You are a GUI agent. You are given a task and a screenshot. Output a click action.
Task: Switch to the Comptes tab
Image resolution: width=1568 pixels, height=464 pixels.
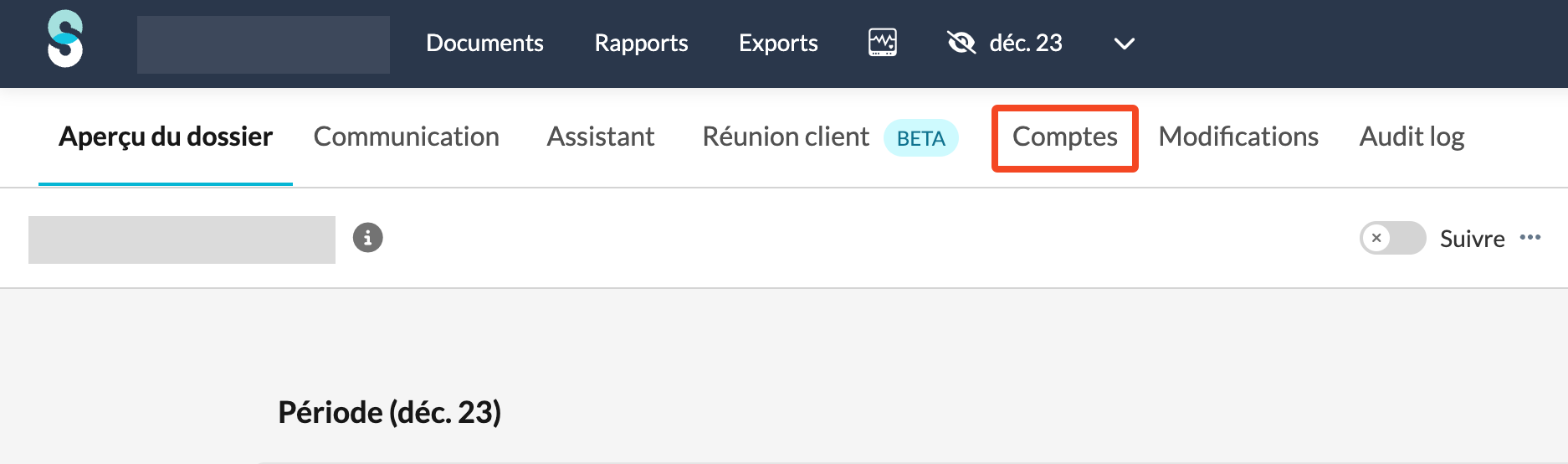(1064, 137)
